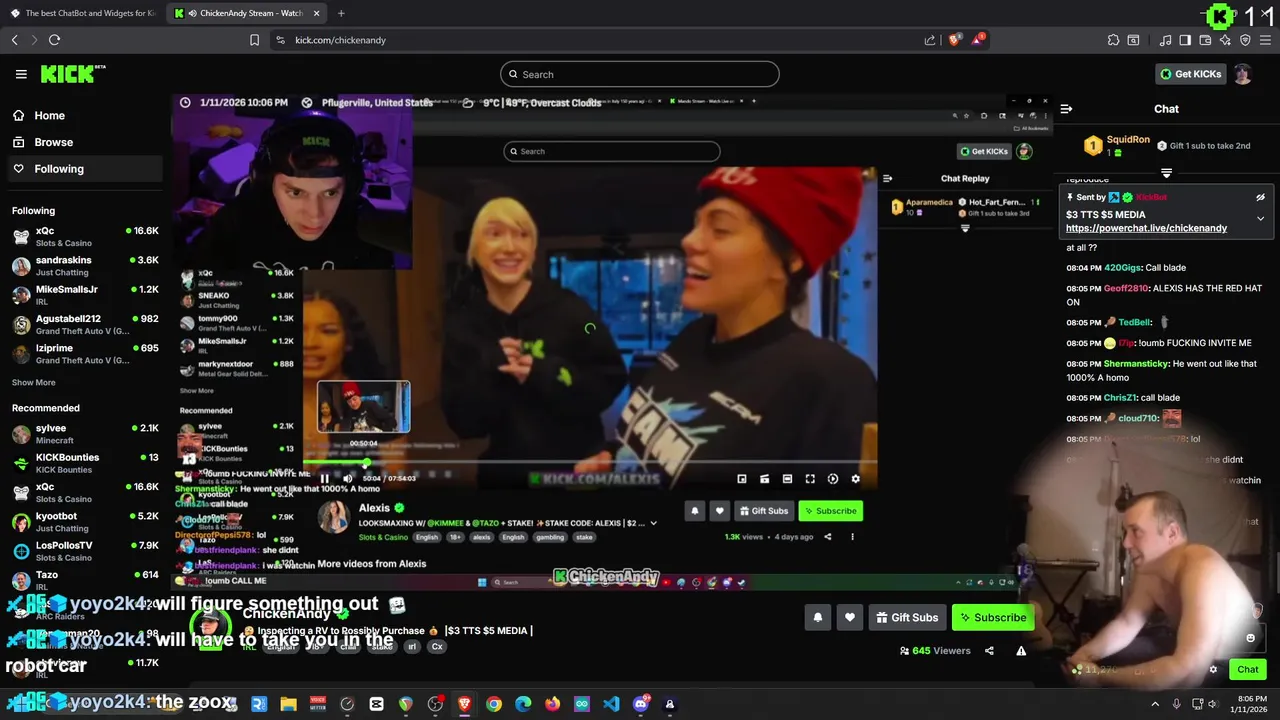Click the bookmark icon in the address bar
Image resolution: width=1280 pixels, height=720 pixels.
pos(254,40)
